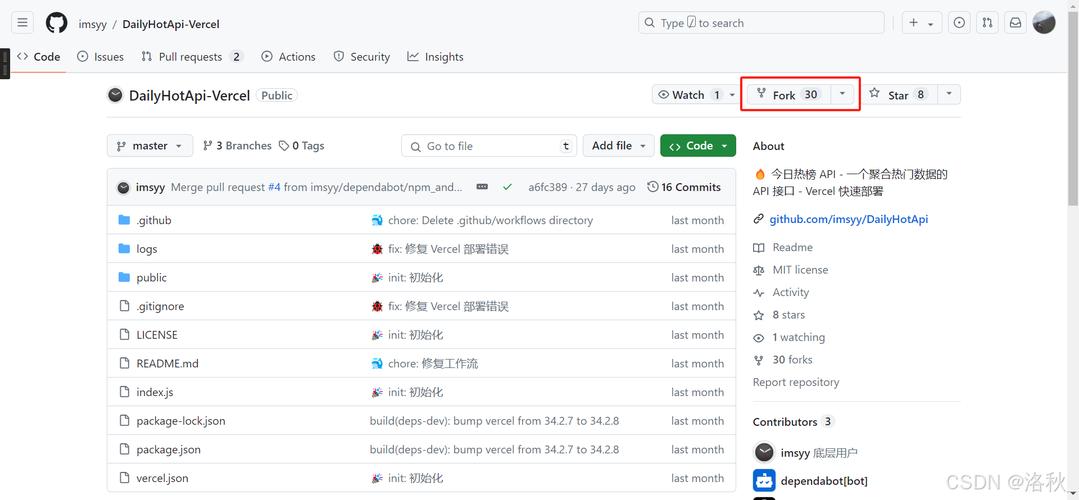
Task: Open the Insights tab
Action: 435,57
